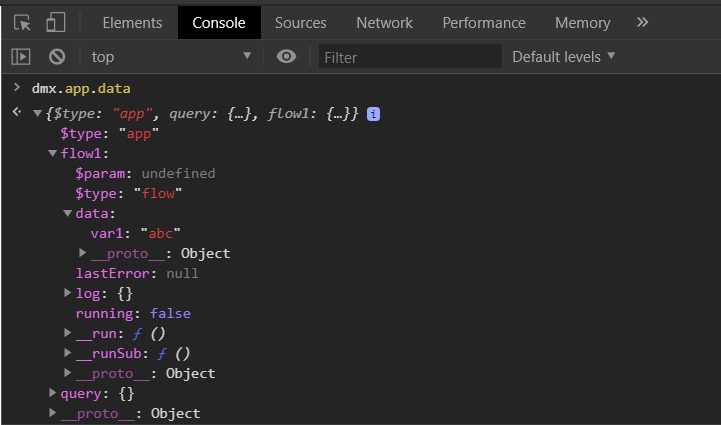Switch to the Elements tab
The height and width of the screenshot is (425, 721).
click(x=132, y=23)
